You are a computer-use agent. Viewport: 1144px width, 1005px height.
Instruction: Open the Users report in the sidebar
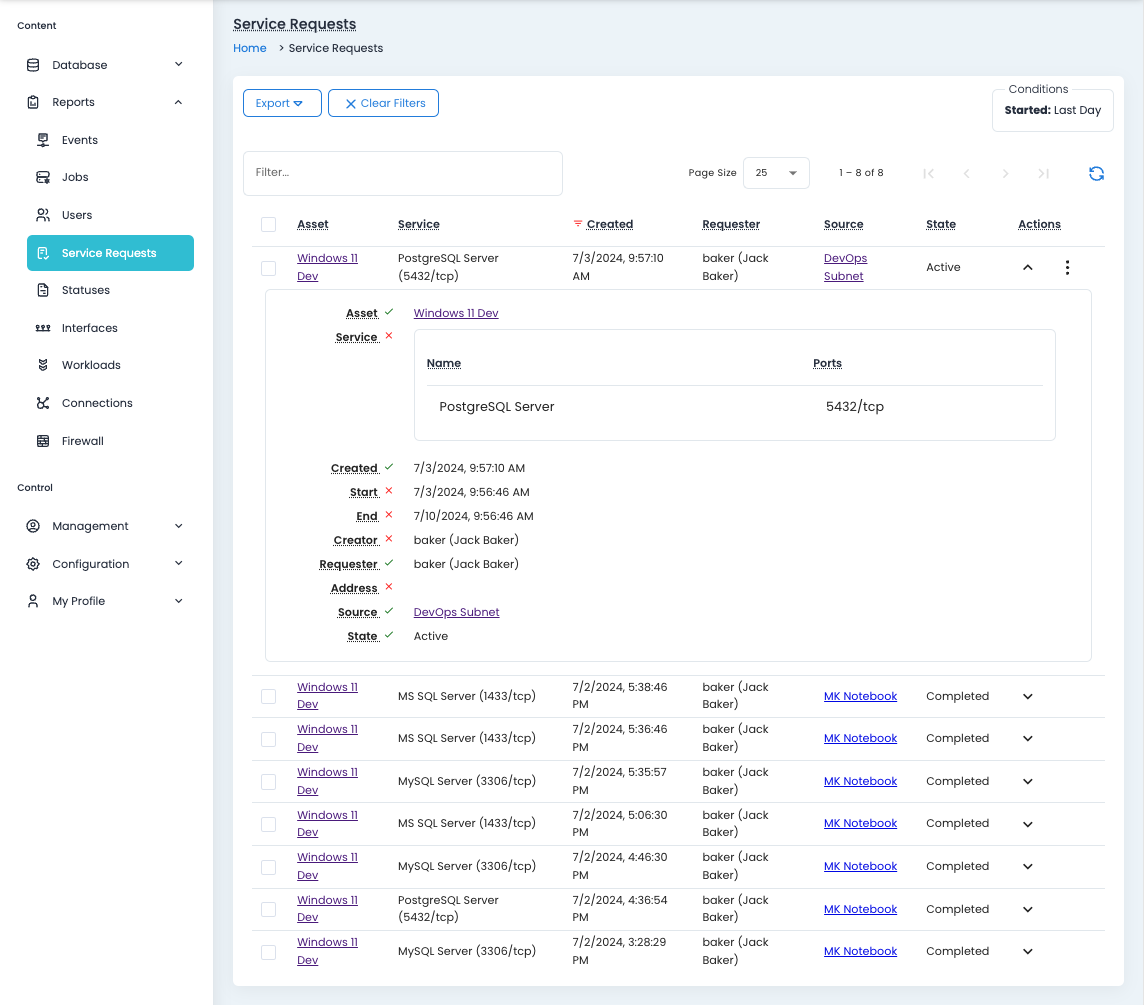pos(76,215)
